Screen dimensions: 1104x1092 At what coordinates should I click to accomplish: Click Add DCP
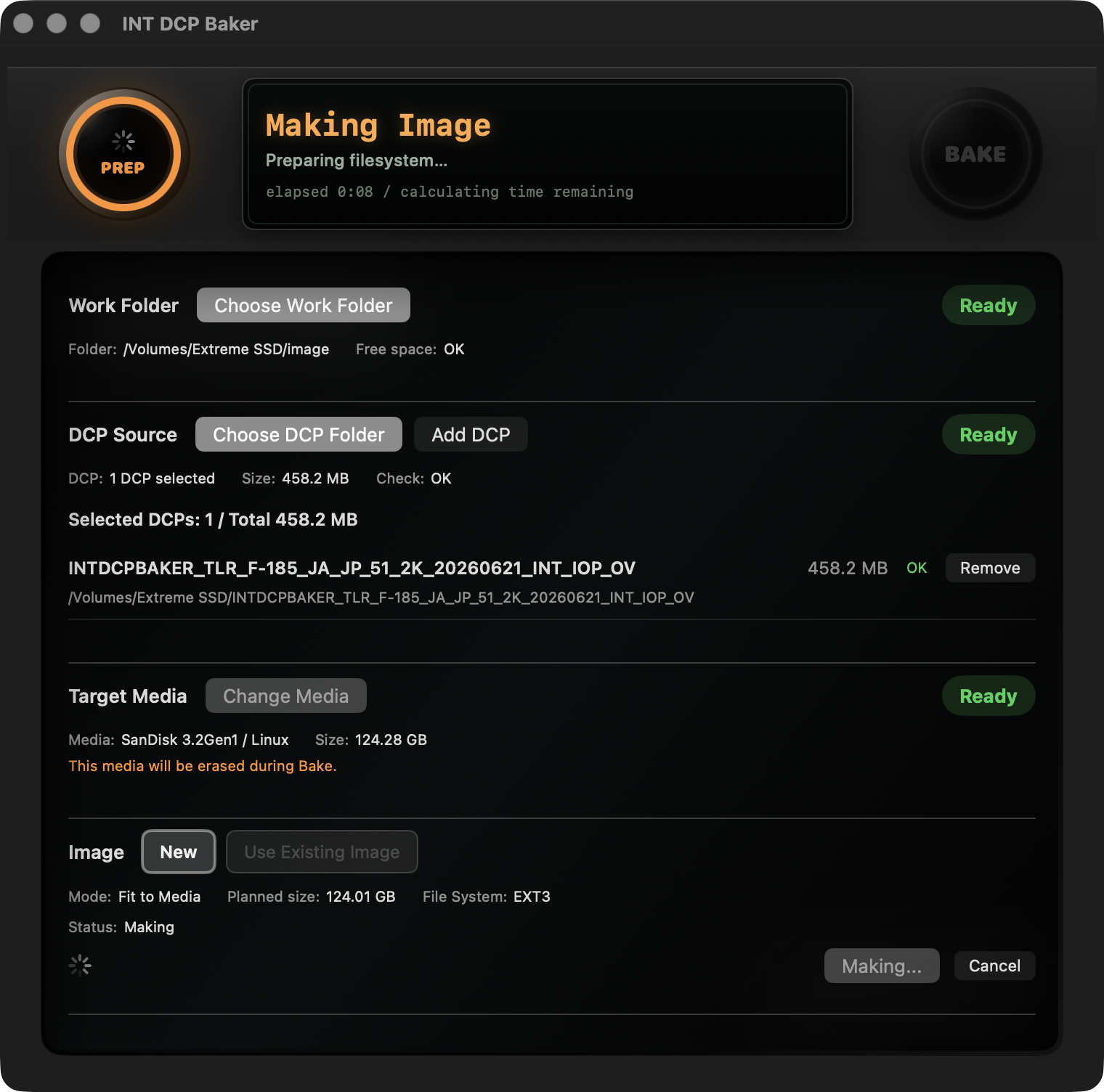click(471, 434)
